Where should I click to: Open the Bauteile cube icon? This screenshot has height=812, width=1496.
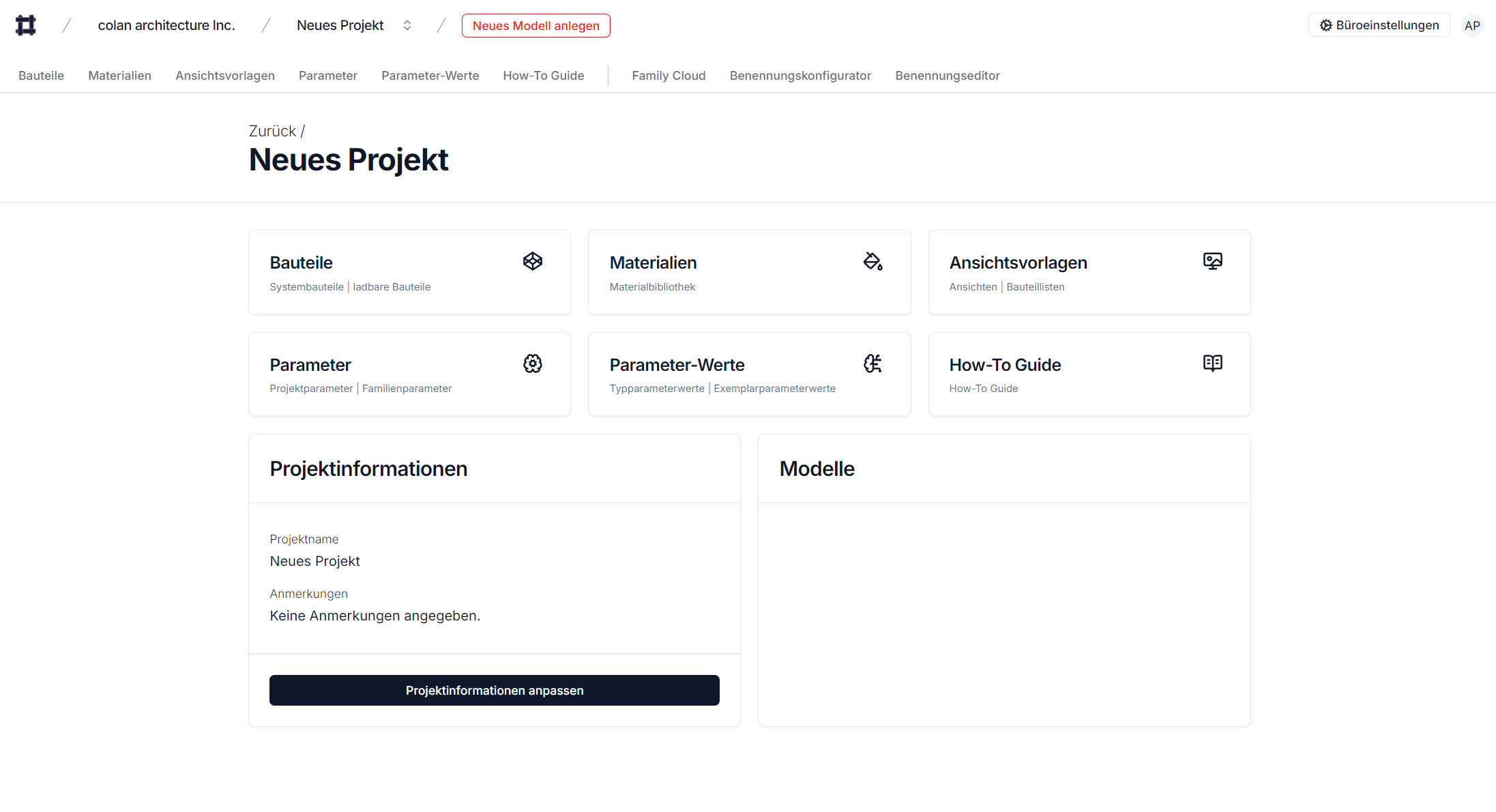point(533,261)
